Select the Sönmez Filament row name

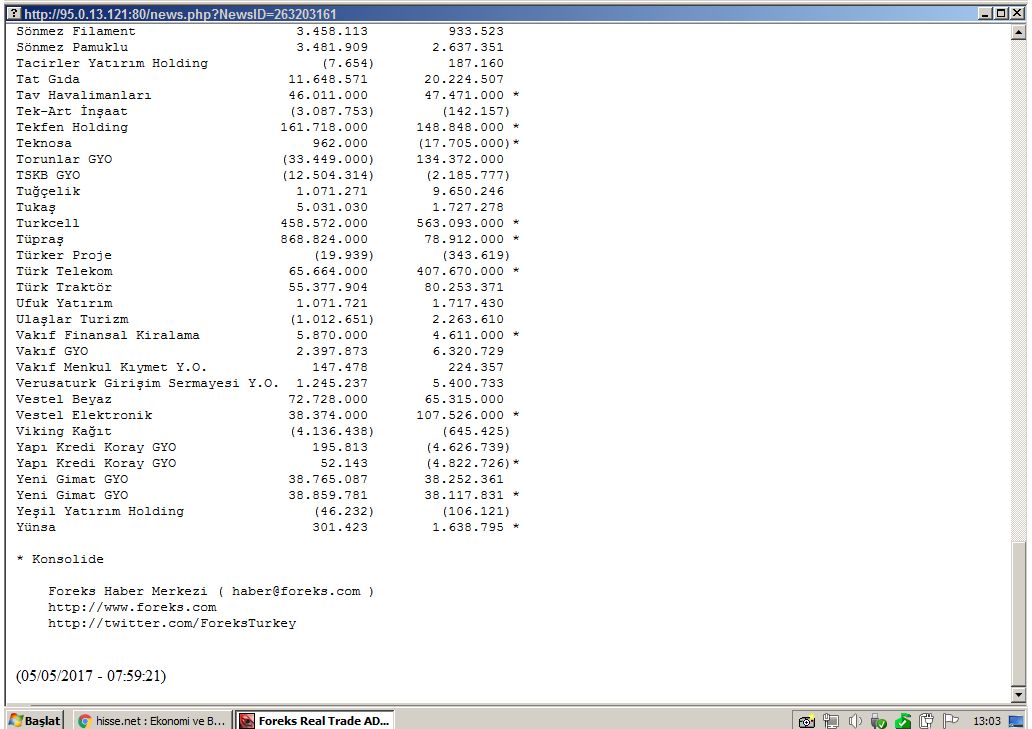point(76,31)
